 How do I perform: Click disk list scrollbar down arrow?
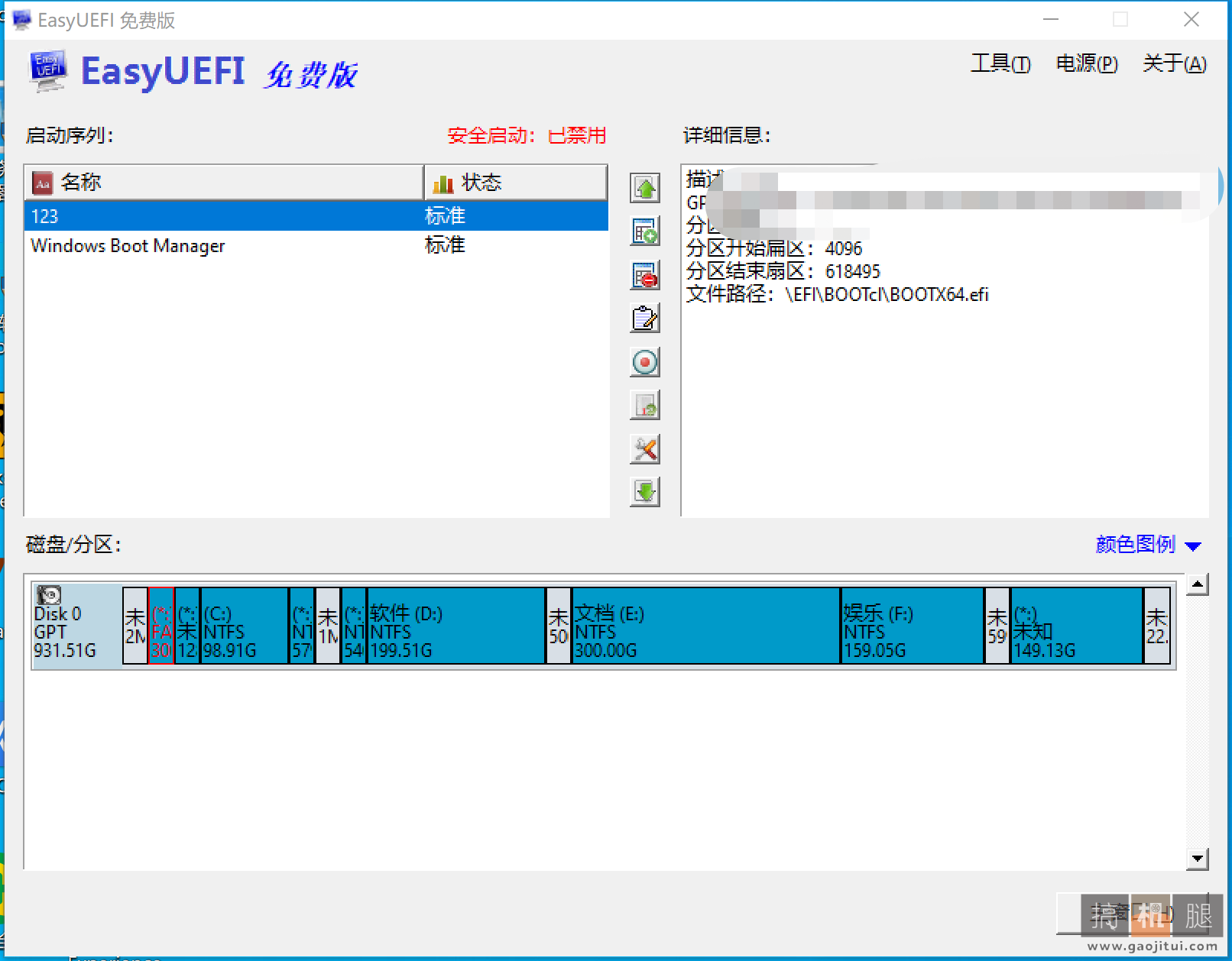1198,859
